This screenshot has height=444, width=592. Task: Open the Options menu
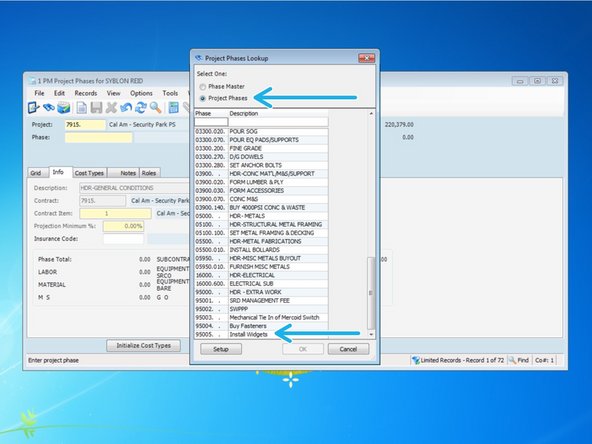point(141,93)
